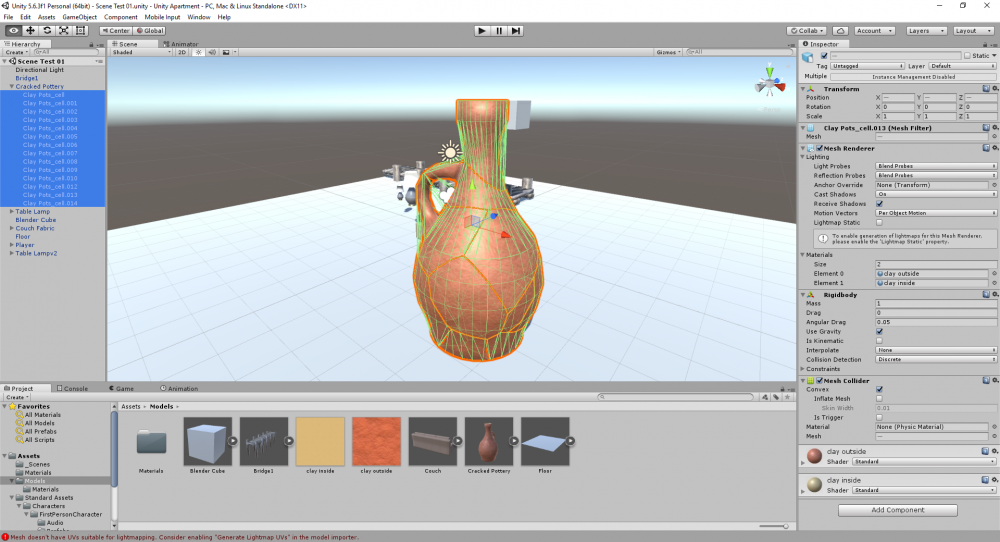Toggle the Convex checkbox

click(879, 389)
